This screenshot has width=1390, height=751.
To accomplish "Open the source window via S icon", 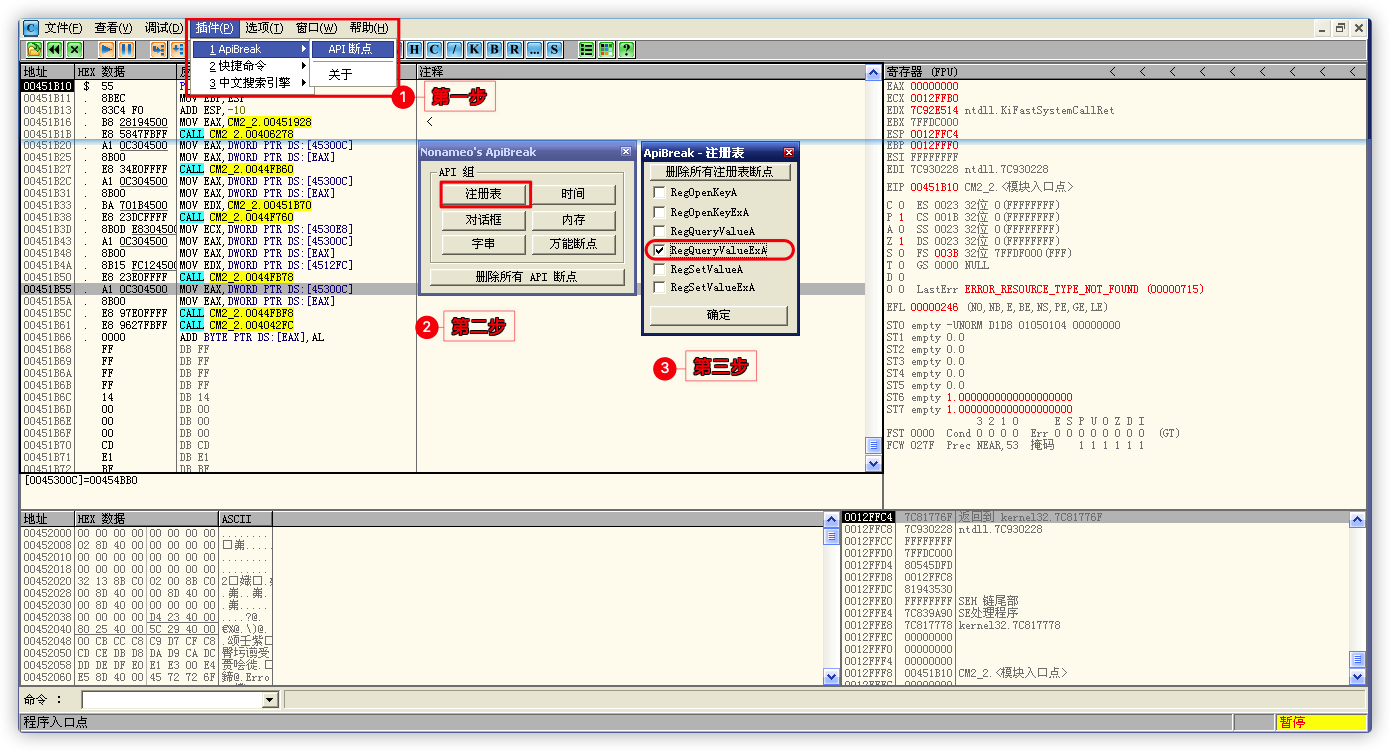I will (x=554, y=49).
